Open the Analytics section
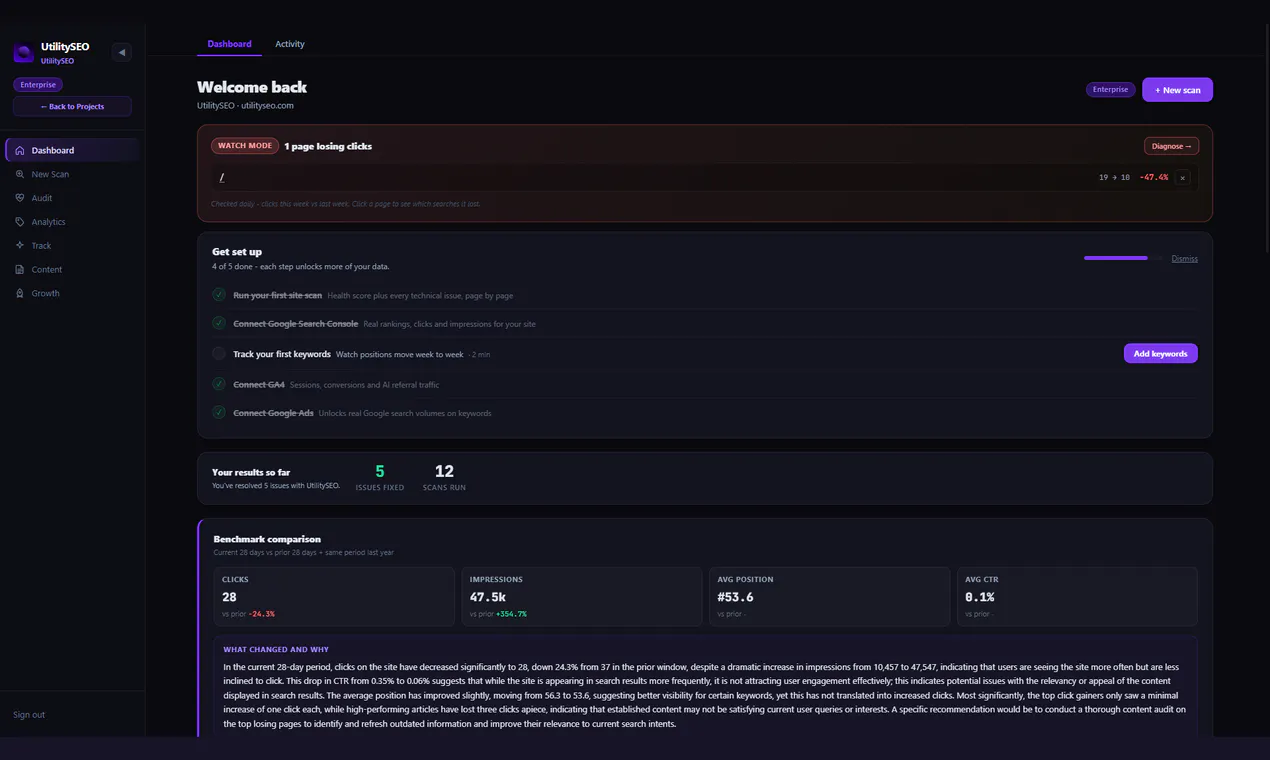This screenshot has width=1270, height=760. coord(72,222)
